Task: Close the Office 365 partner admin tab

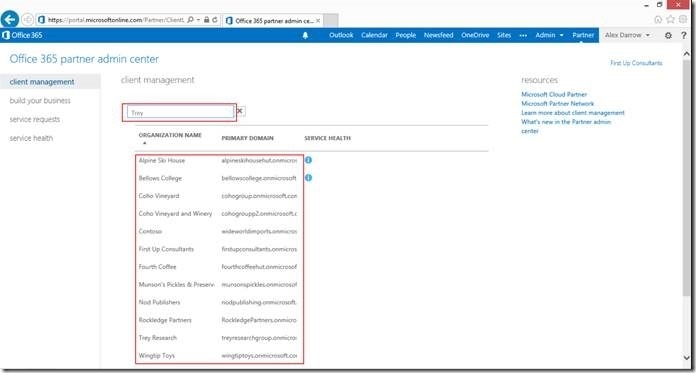Action: [x=318, y=20]
